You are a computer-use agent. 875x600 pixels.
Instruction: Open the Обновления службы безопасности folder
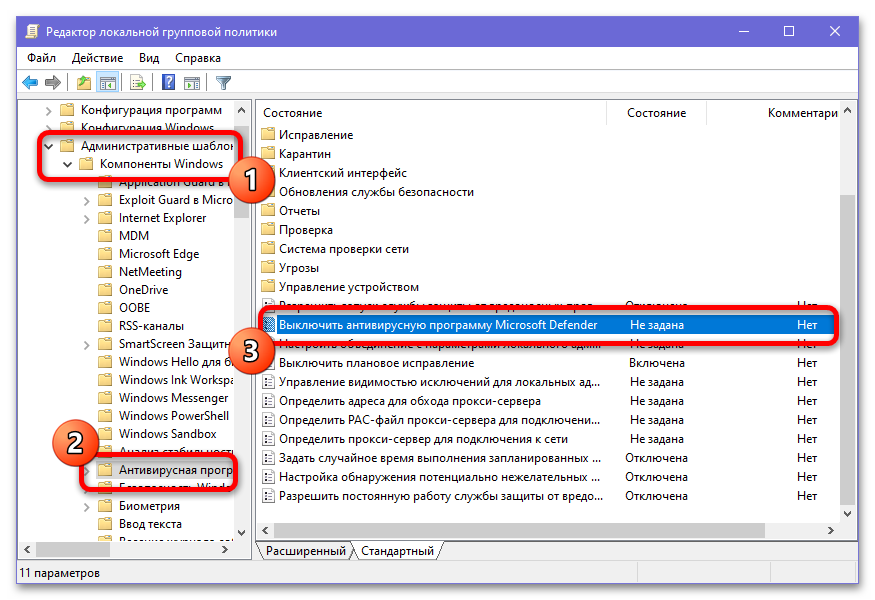click(x=376, y=191)
